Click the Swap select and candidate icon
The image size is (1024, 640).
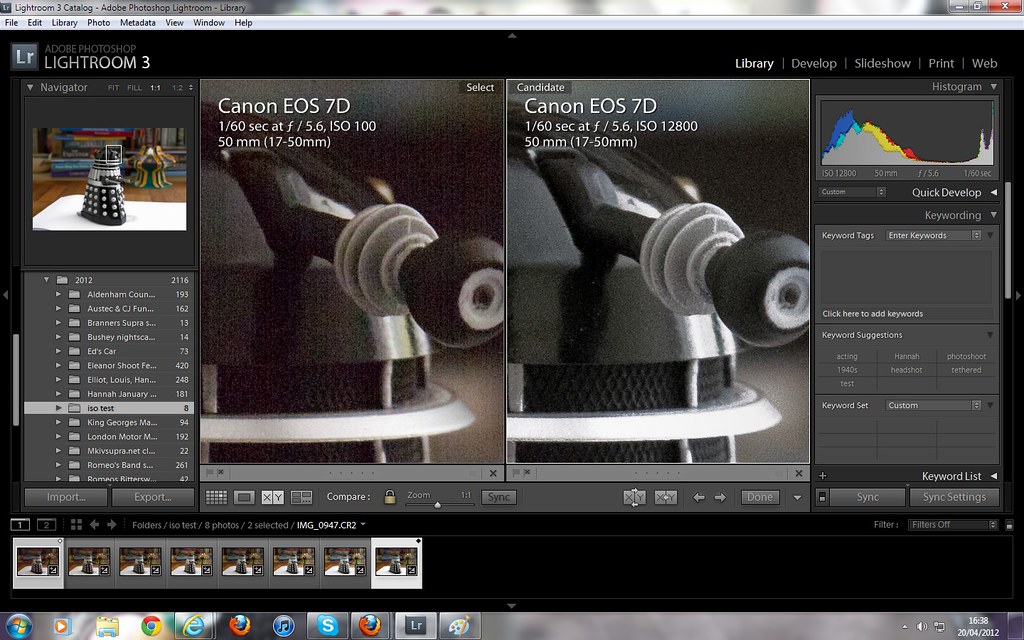click(634, 497)
